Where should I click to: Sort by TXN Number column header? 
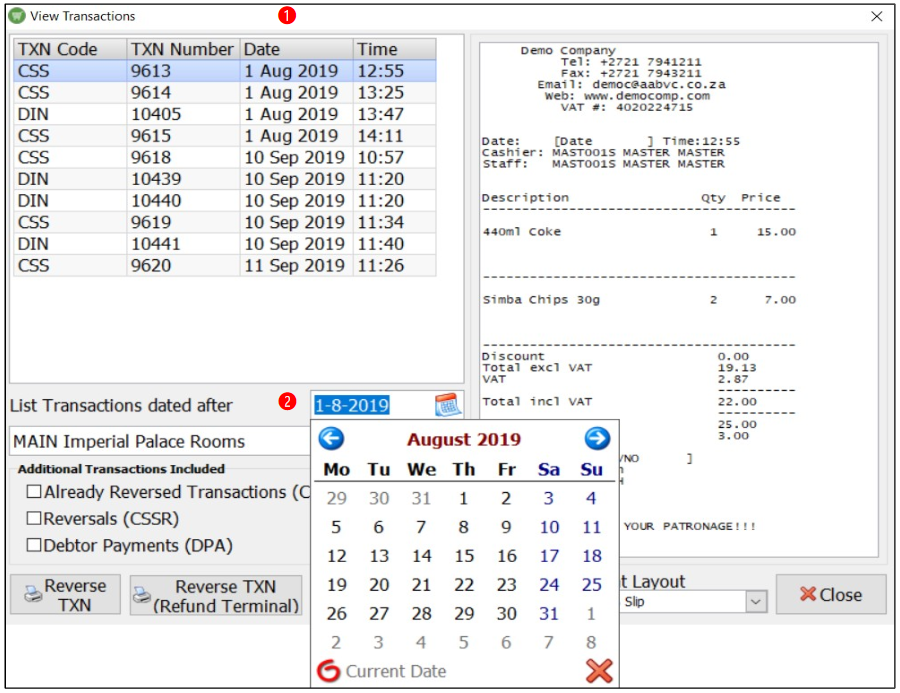click(183, 49)
